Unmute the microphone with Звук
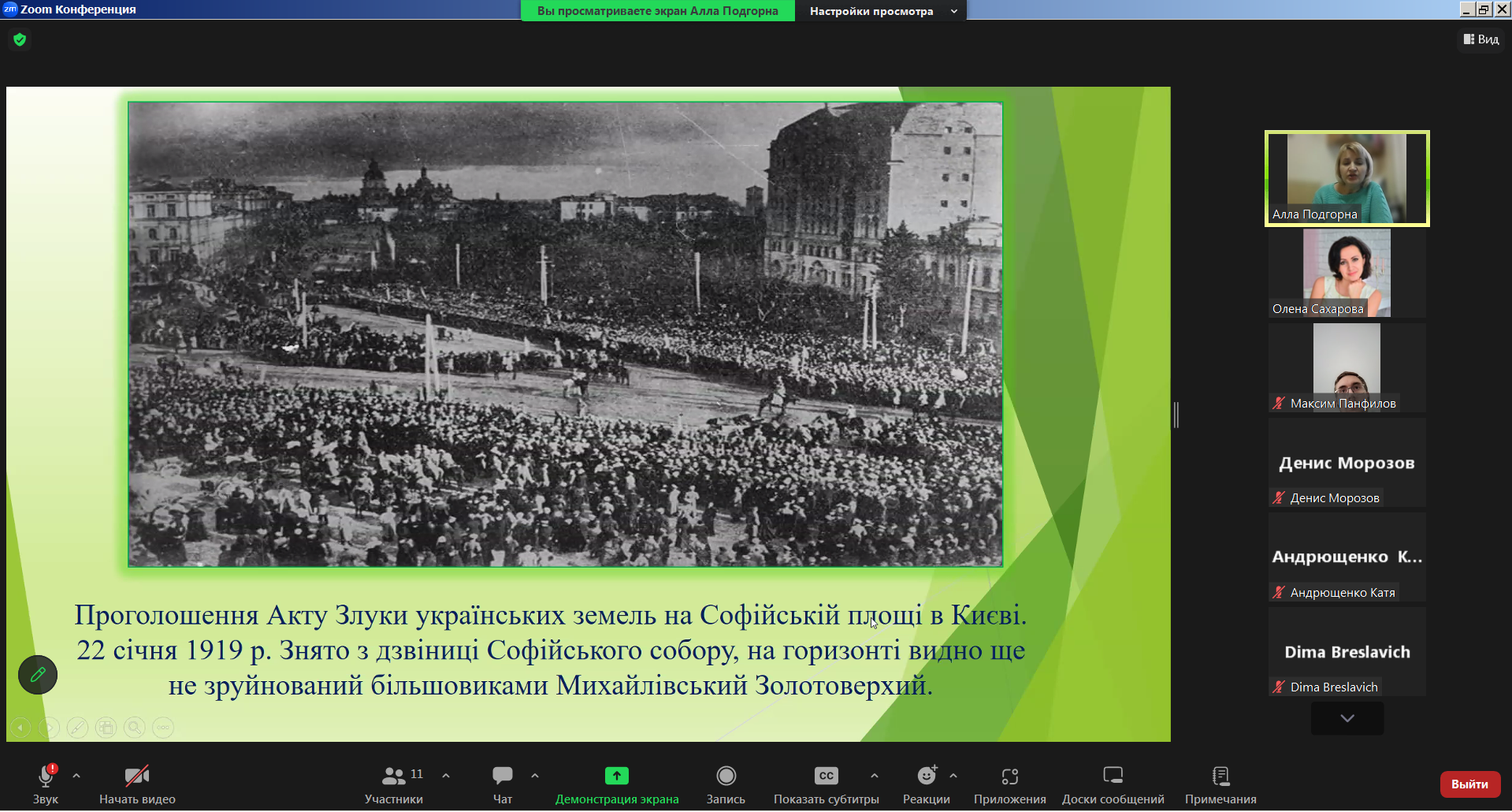 coord(46,785)
